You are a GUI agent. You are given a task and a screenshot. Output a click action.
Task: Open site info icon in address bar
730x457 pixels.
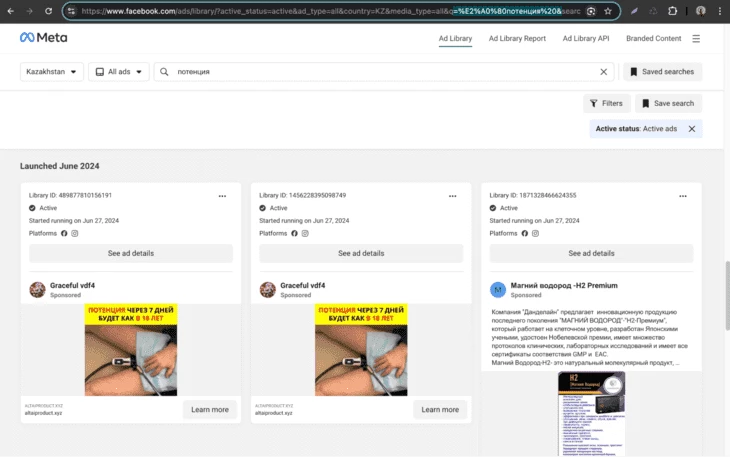71,11
